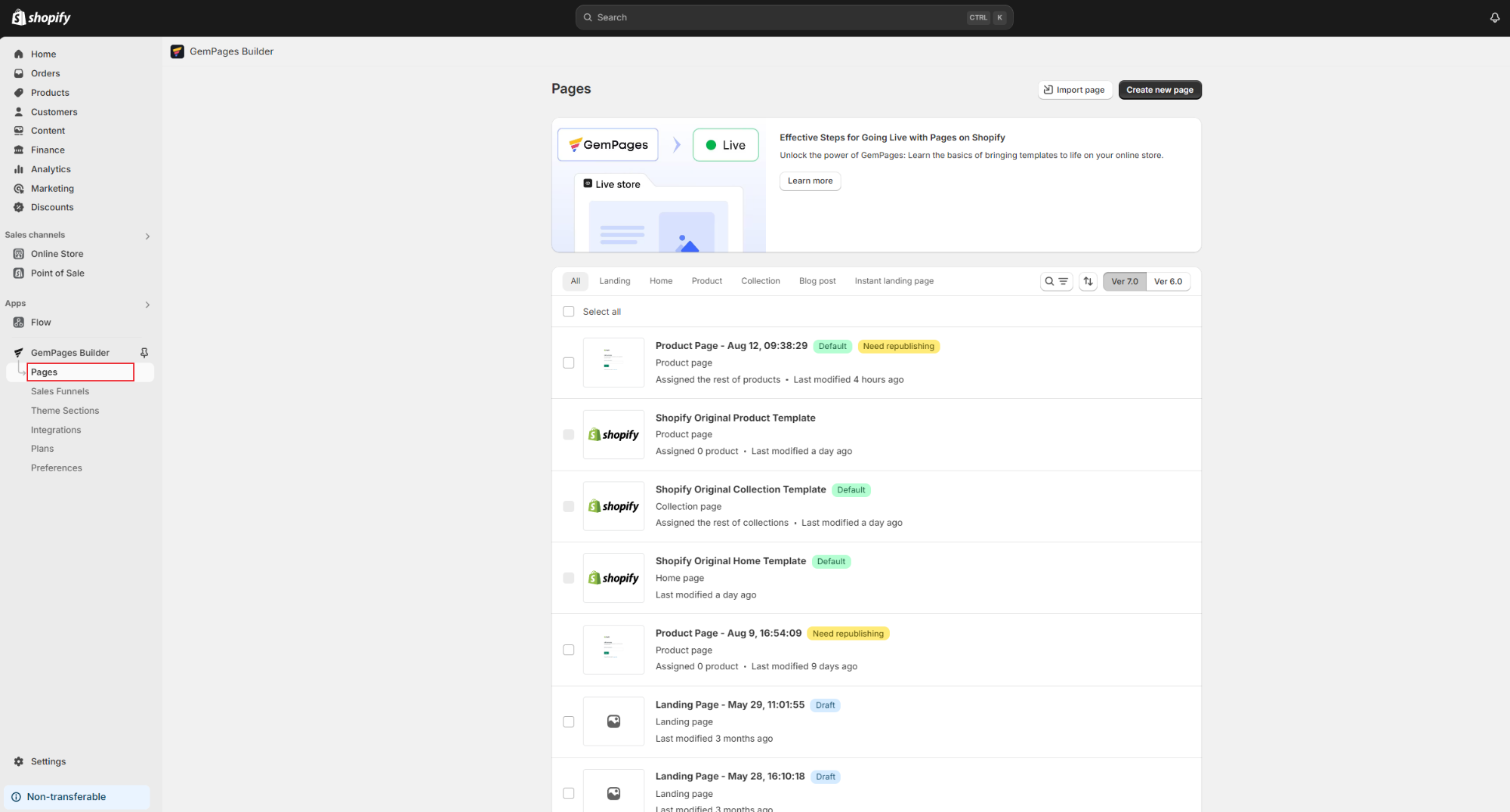Switch to Ver 6.0 toggle

[1168, 281]
